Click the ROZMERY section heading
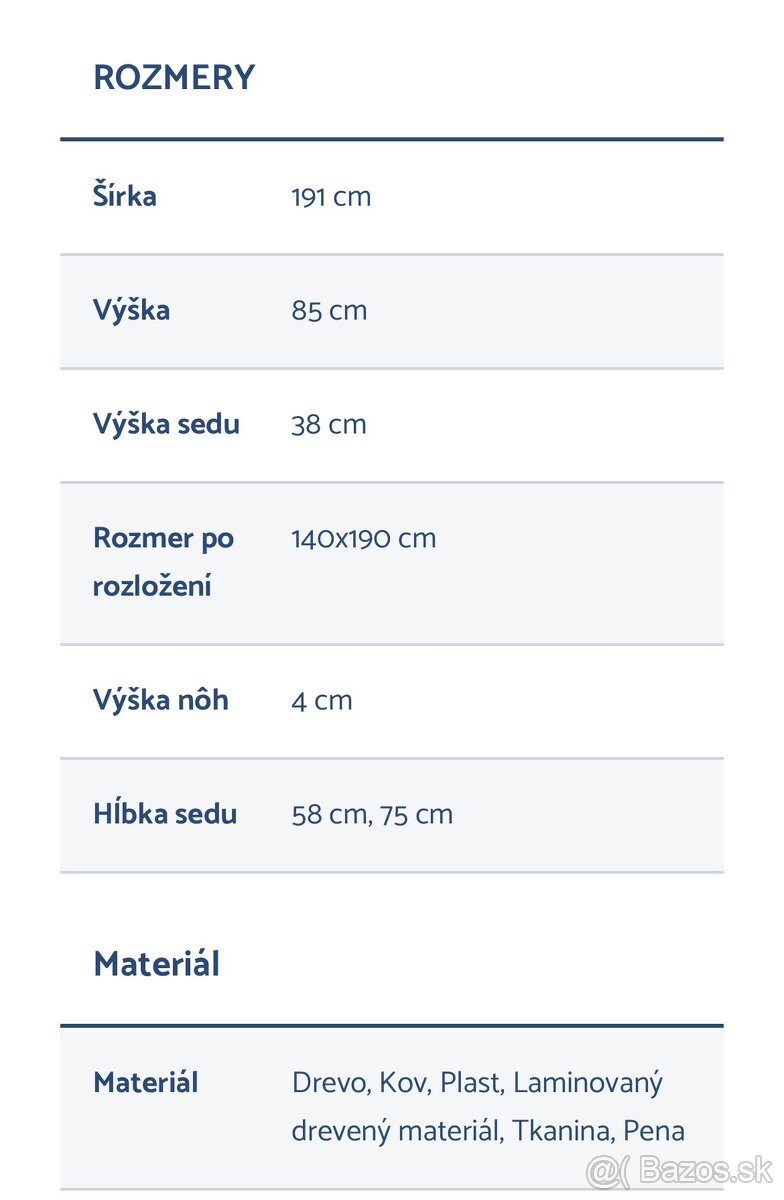Image resolution: width=784 pixels, height=1200 pixels. (174, 78)
